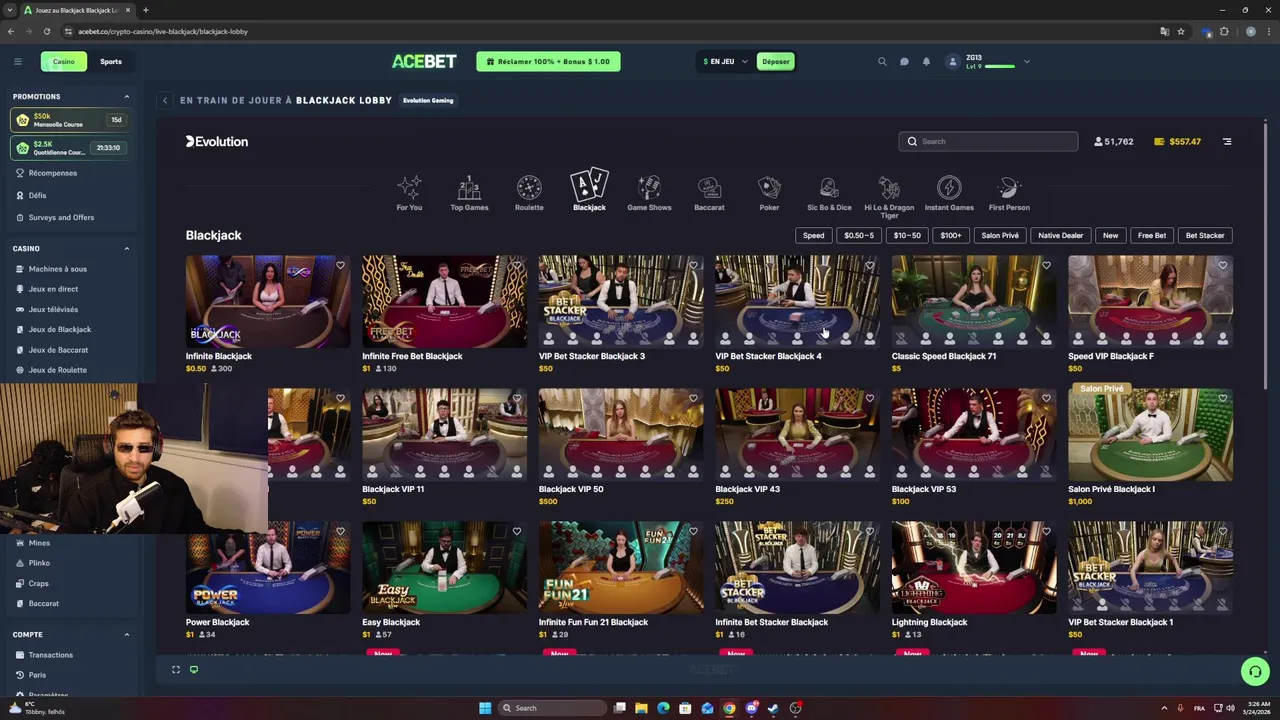Collapse the Casino sidebar section
Screen dimensions: 1280x720
tap(127, 248)
